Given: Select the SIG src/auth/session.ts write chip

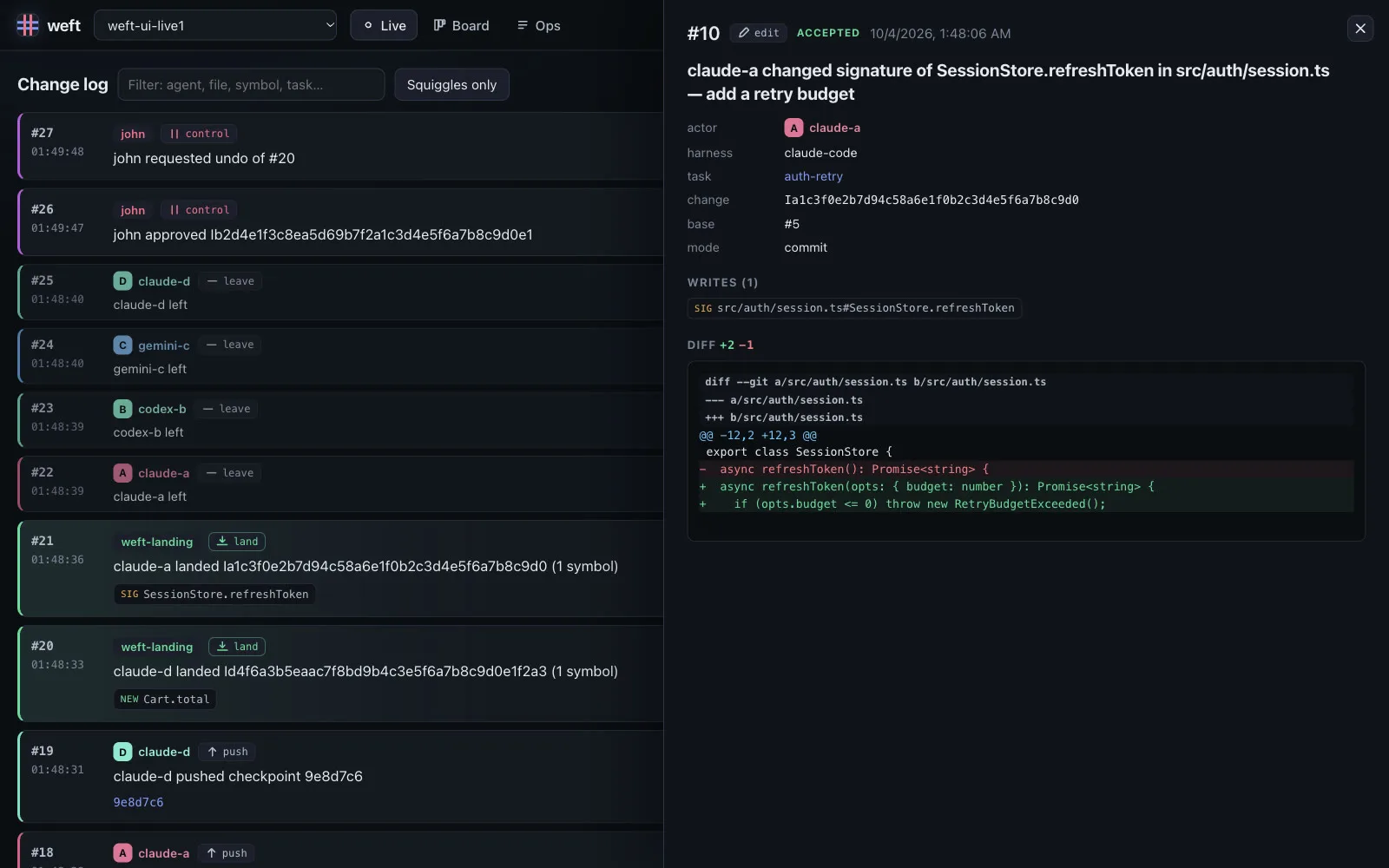Looking at the screenshot, I should [x=854, y=308].
